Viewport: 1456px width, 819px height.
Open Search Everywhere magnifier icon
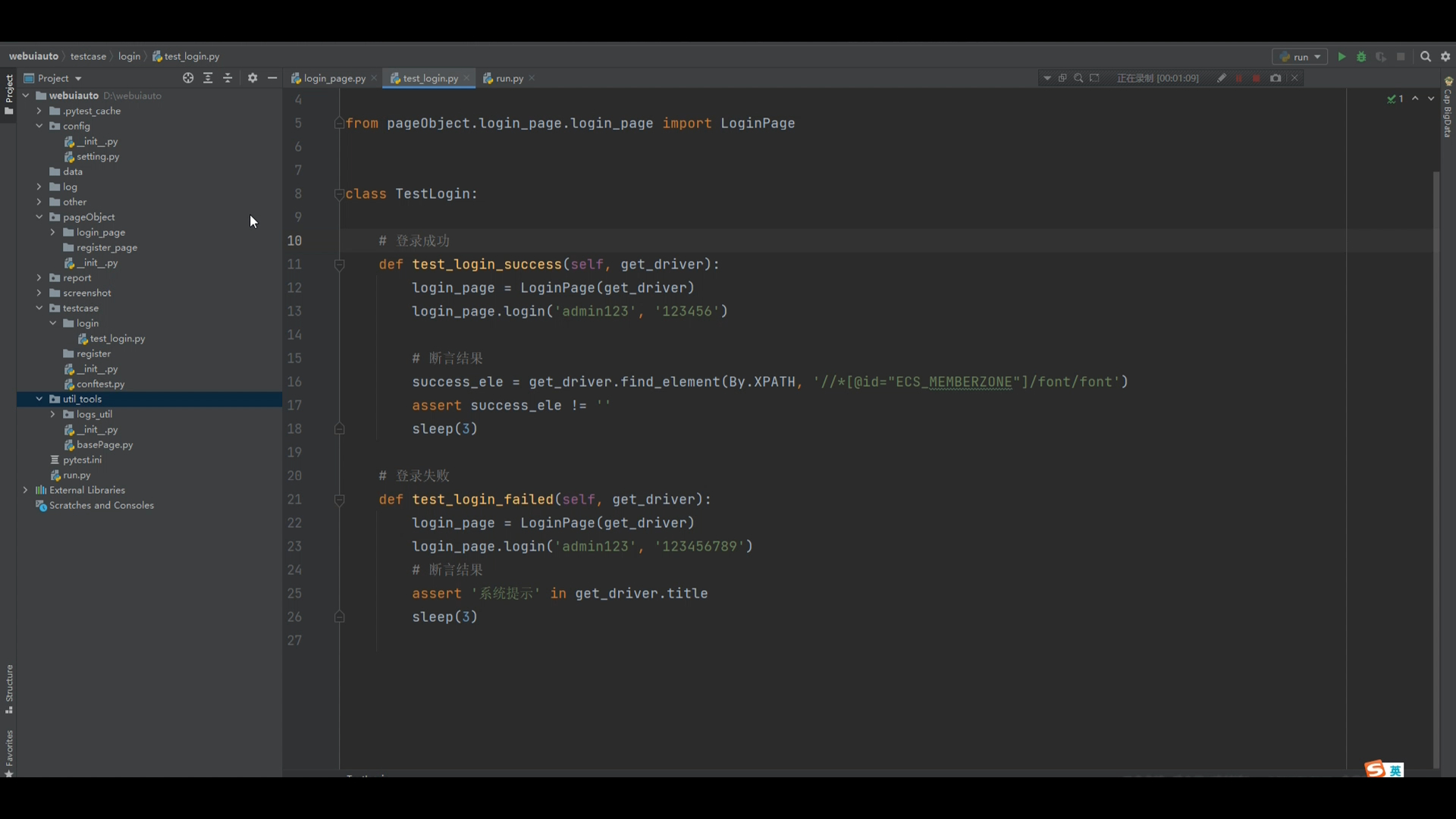point(1426,57)
